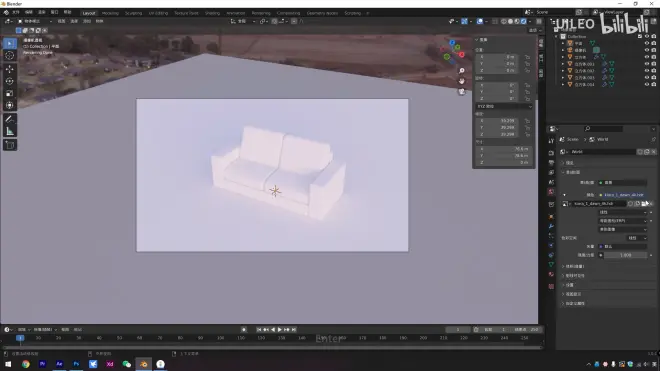Open the Material properties tab
The image size is (660, 371).
pyautogui.click(x=551, y=274)
